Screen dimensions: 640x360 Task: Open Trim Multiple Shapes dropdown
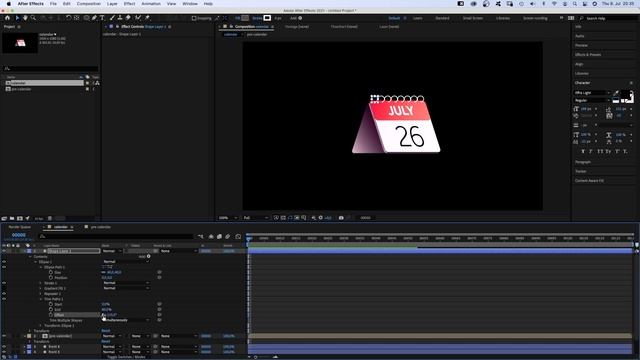click(126, 320)
